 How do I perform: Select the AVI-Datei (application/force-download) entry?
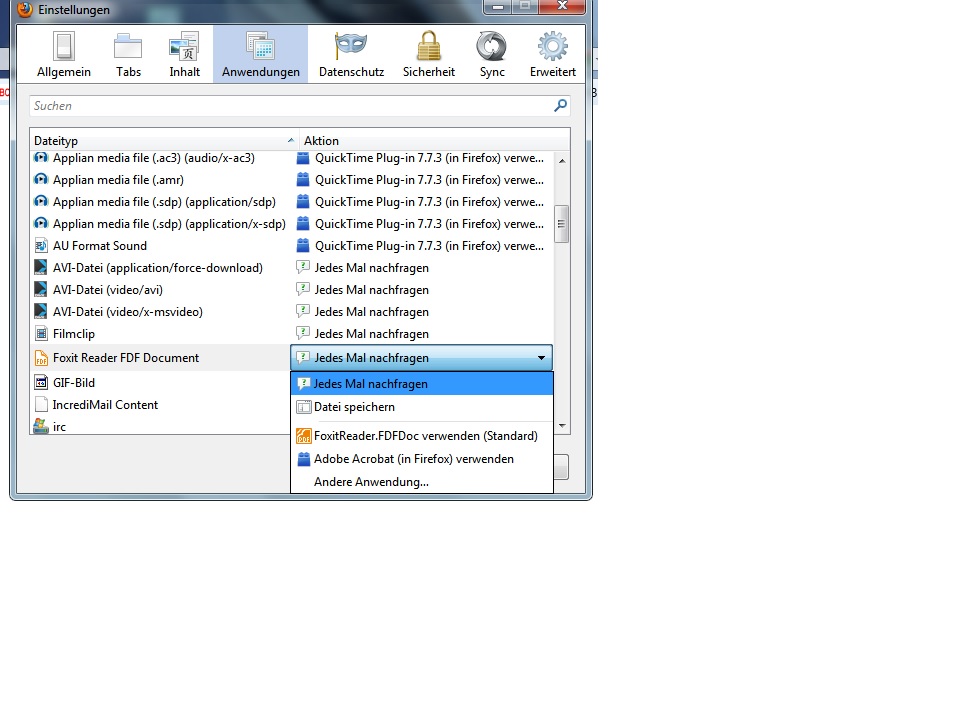click(291, 268)
